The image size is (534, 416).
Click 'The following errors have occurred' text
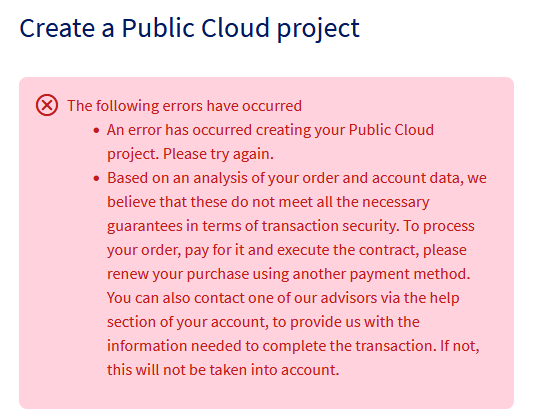(184, 106)
